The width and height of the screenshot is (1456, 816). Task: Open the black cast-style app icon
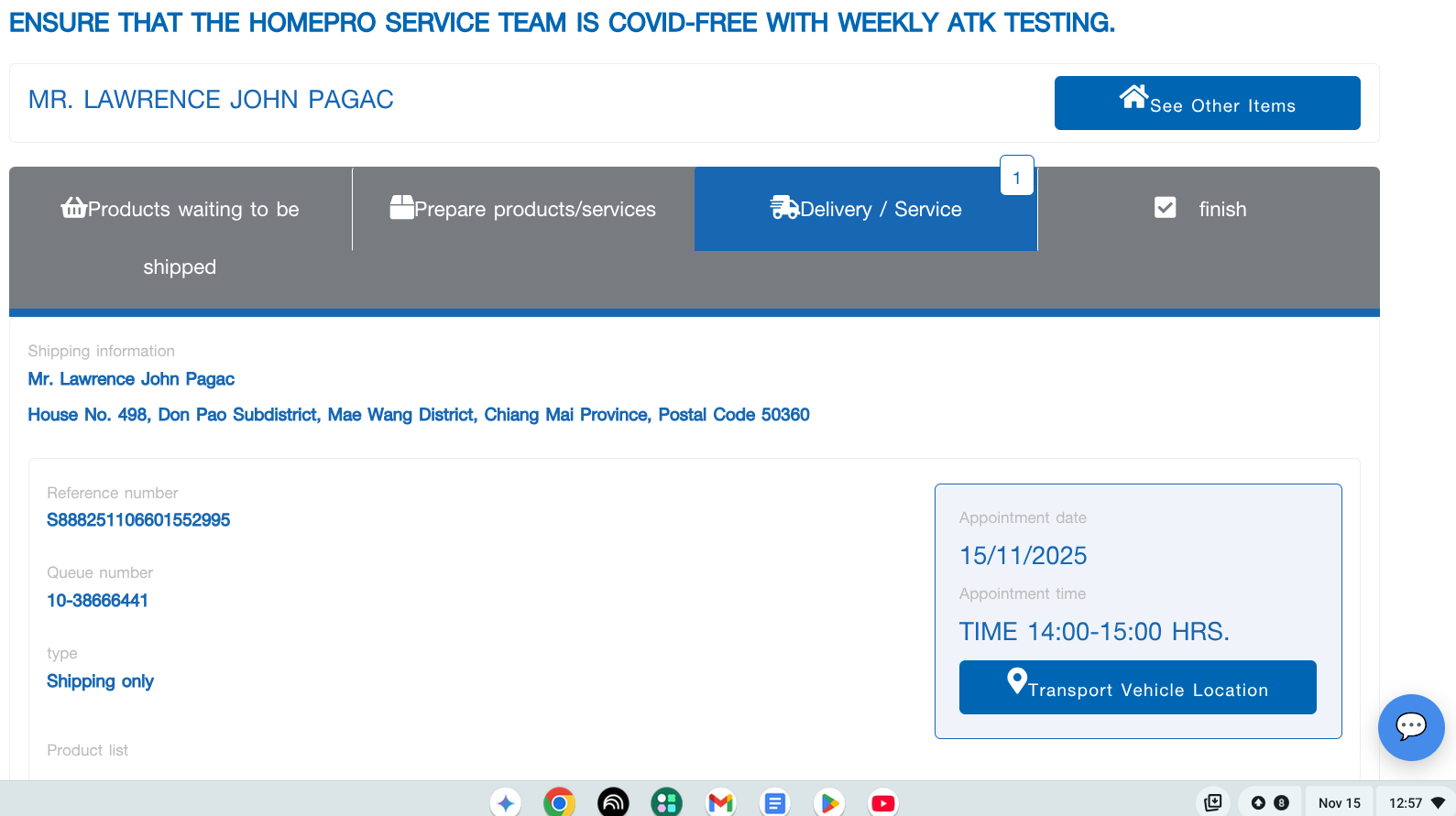[x=613, y=802]
